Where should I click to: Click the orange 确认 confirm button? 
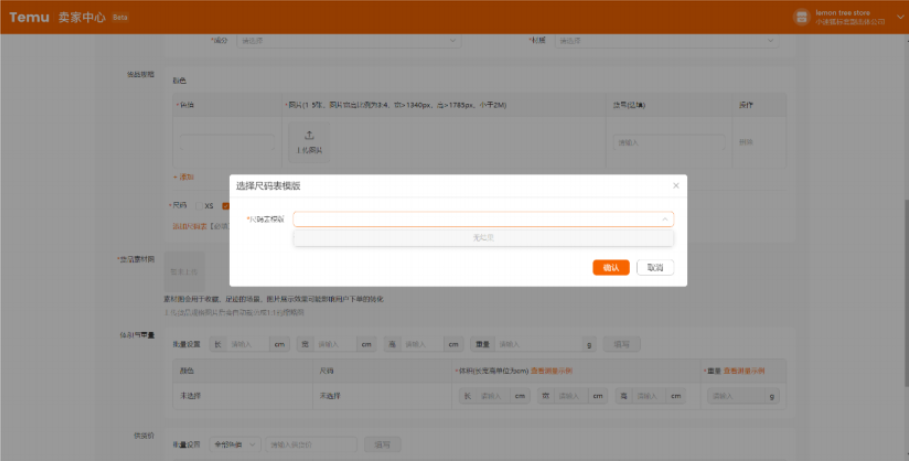tap(610, 268)
